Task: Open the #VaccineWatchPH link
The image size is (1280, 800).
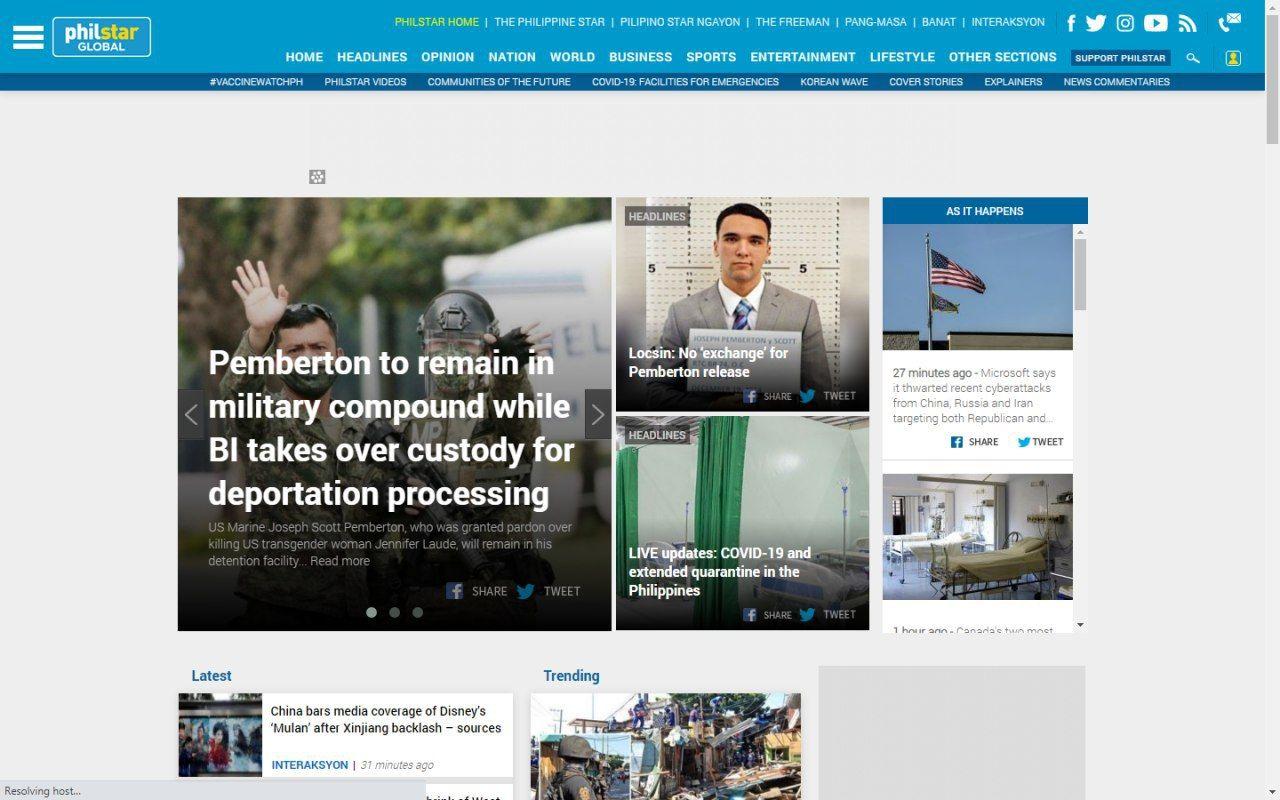Action: pos(256,82)
